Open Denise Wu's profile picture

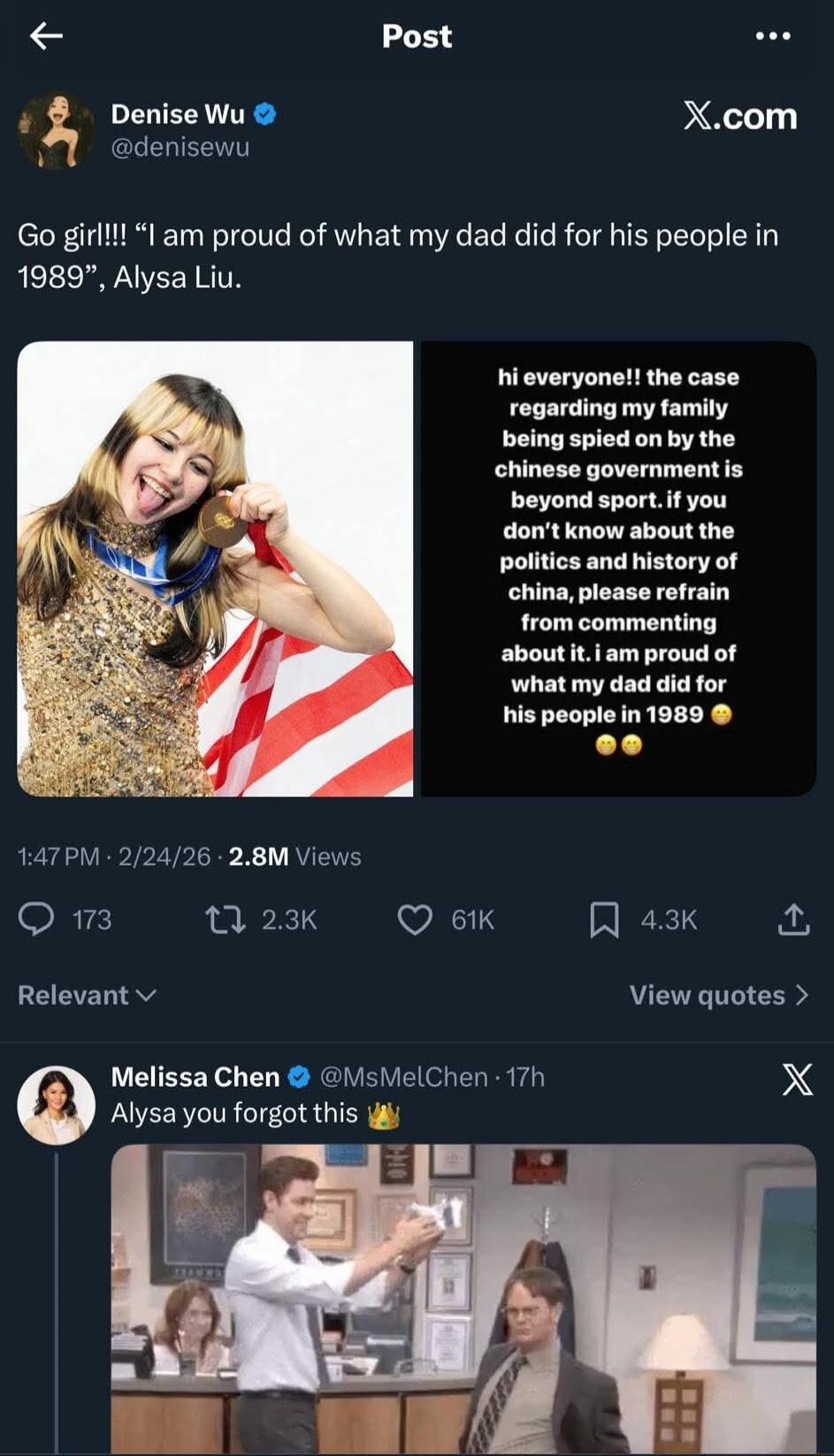56,130
